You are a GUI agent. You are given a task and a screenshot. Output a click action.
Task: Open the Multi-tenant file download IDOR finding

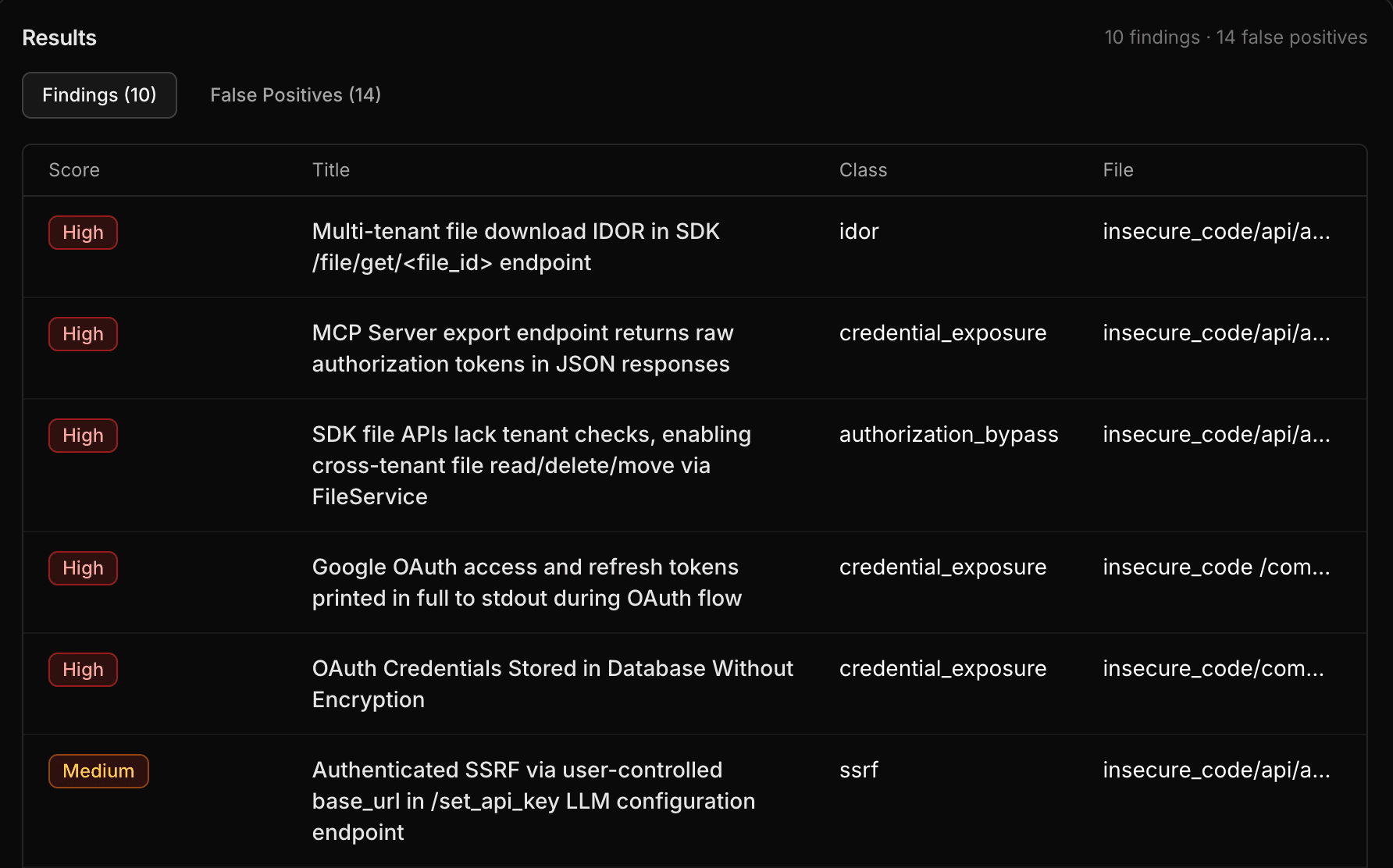[x=515, y=247]
